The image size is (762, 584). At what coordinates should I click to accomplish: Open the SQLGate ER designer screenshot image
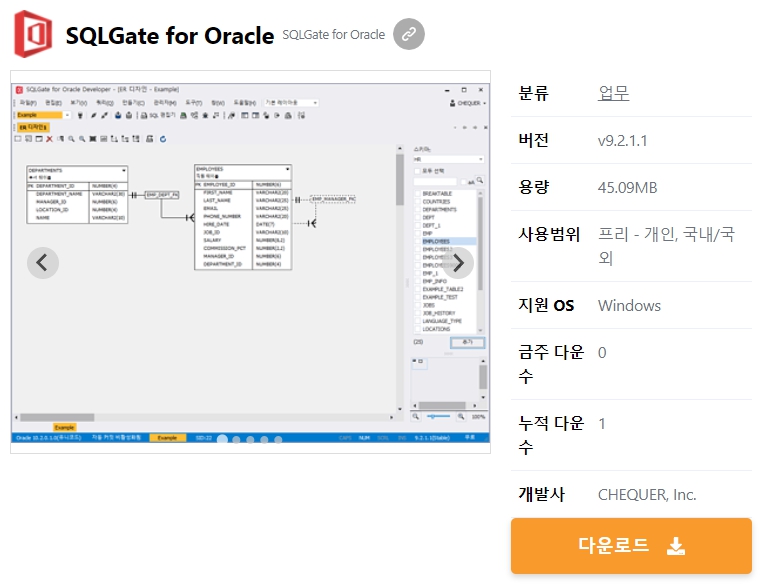point(250,262)
